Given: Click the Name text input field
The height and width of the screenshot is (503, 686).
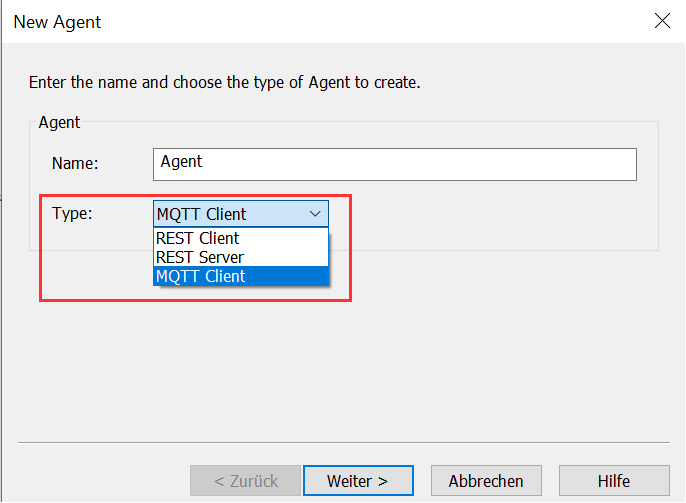Looking at the screenshot, I should coord(396,164).
